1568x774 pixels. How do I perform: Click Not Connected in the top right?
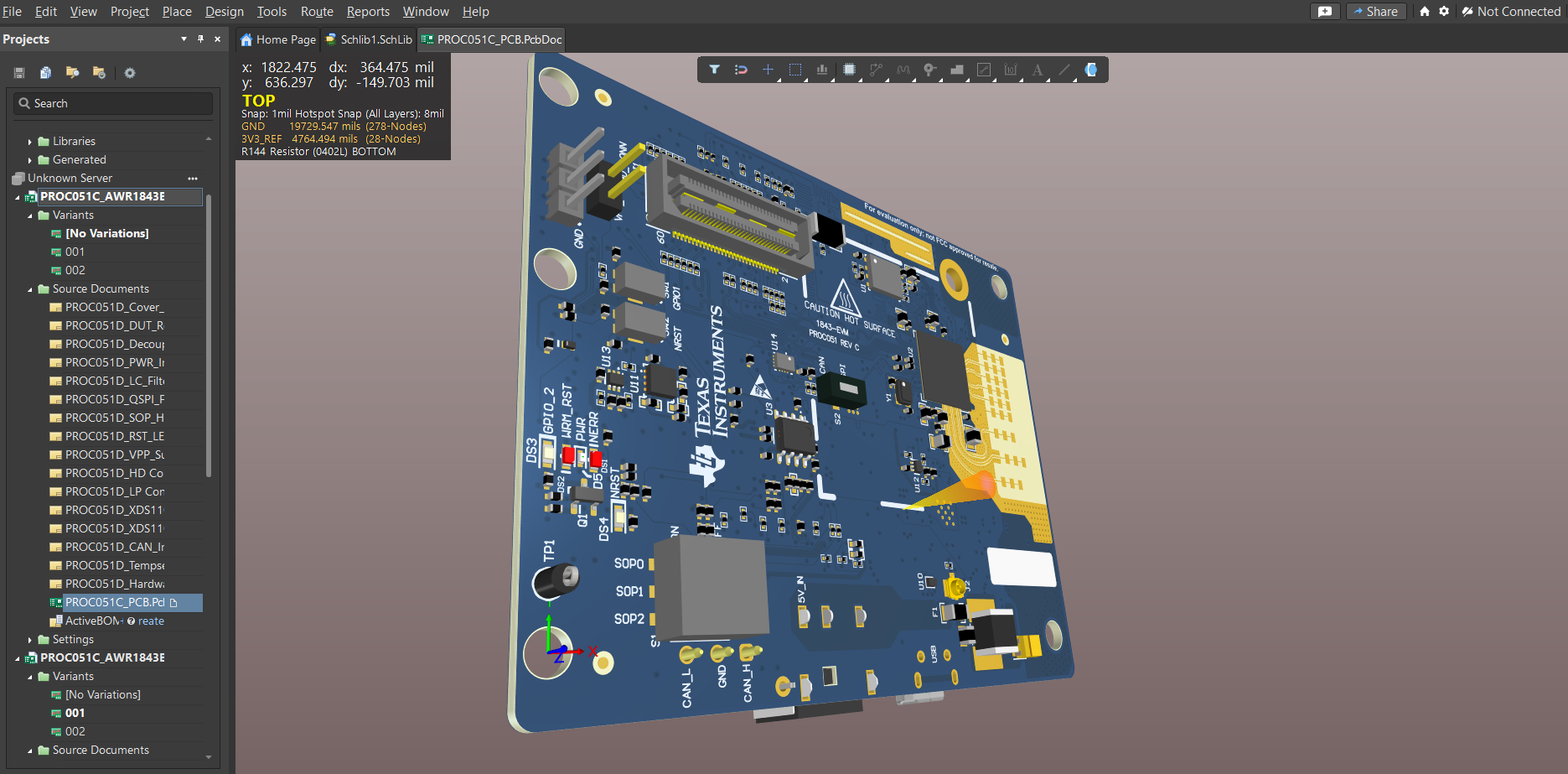pyautogui.click(x=1512, y=11)
